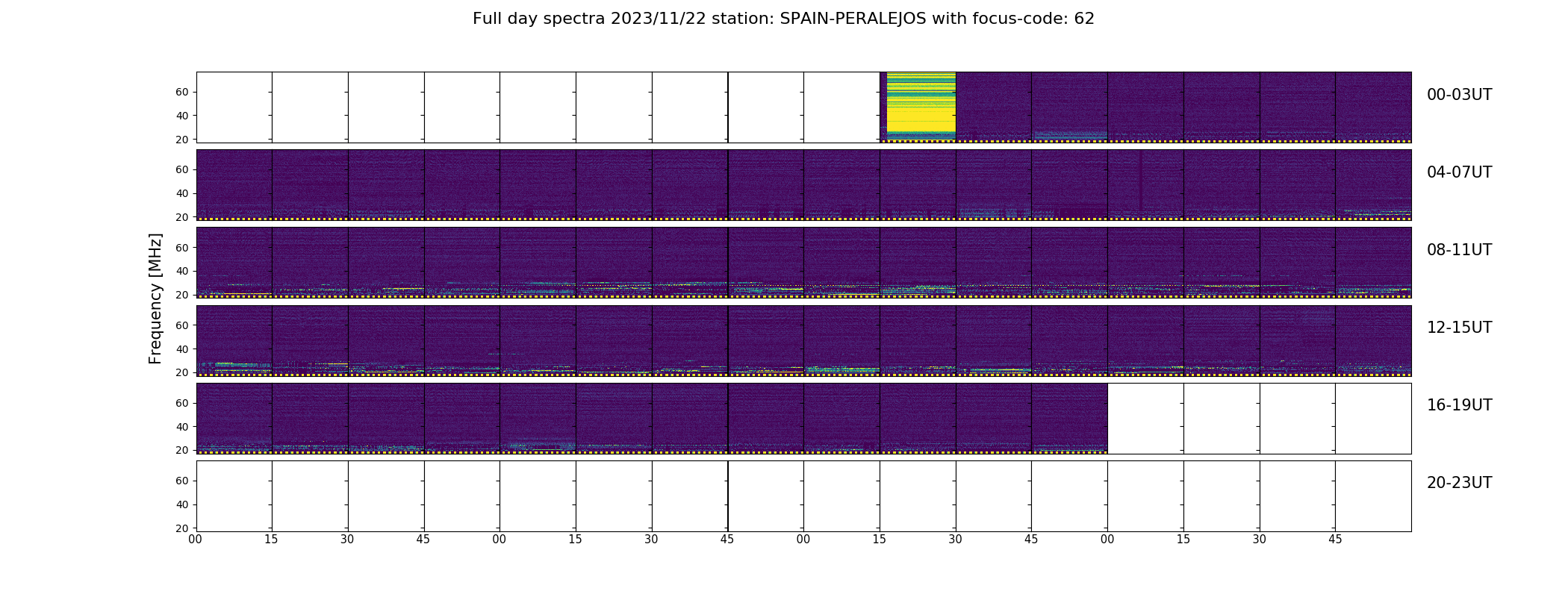The height and width of the screenshot is (597, 1568).
Task: Select the 'Frequency [MHz]' y-axis label
Action: click(x=155, y=298)
